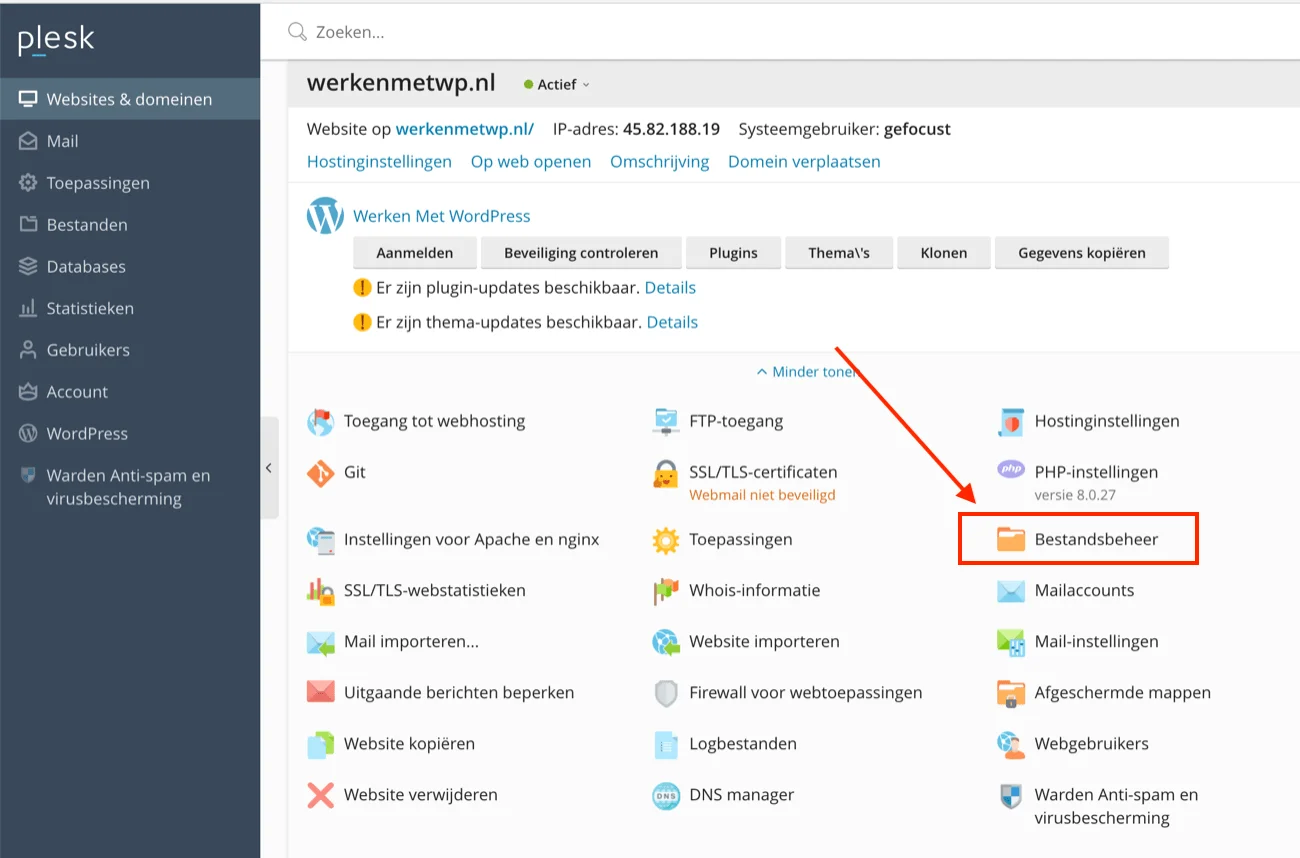Click the SSL/TLS-certificaten padlock icon
The width and height of the screenshot is (1300, 858).
tap(665, 473)
